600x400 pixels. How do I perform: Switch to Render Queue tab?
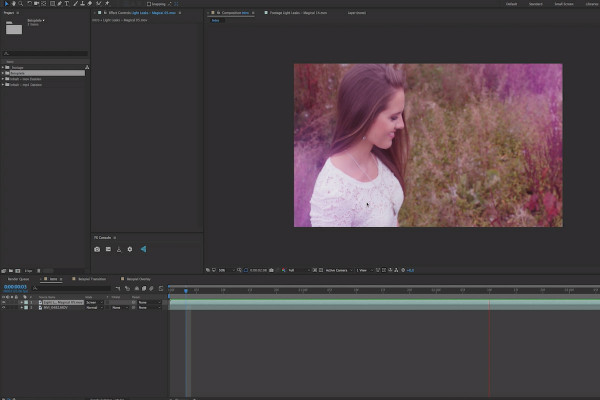point(18,279)
